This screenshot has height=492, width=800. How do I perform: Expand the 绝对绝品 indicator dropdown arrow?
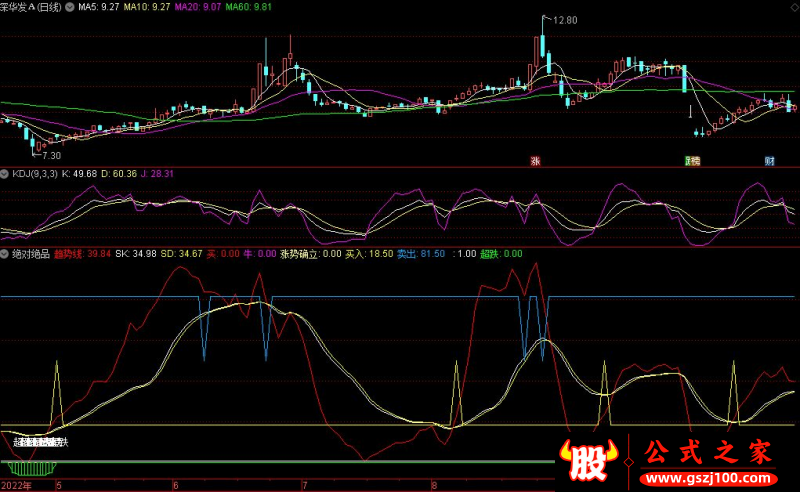(6, 254)
